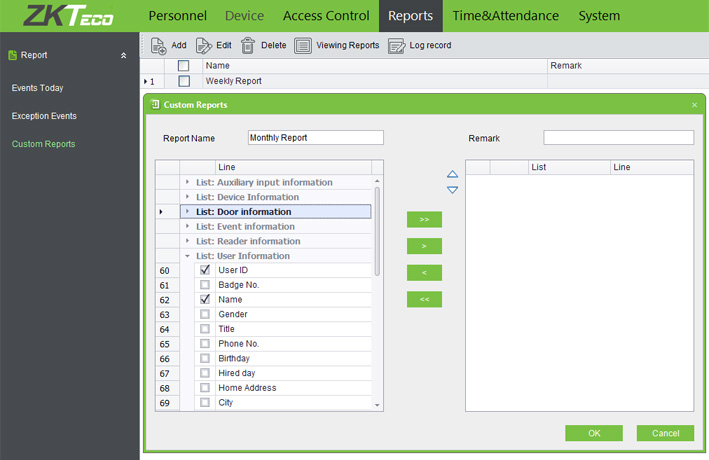The image size is (709, 460).
Task: Expand List: Auxiliary input information
Action: [x=187, y=182]
